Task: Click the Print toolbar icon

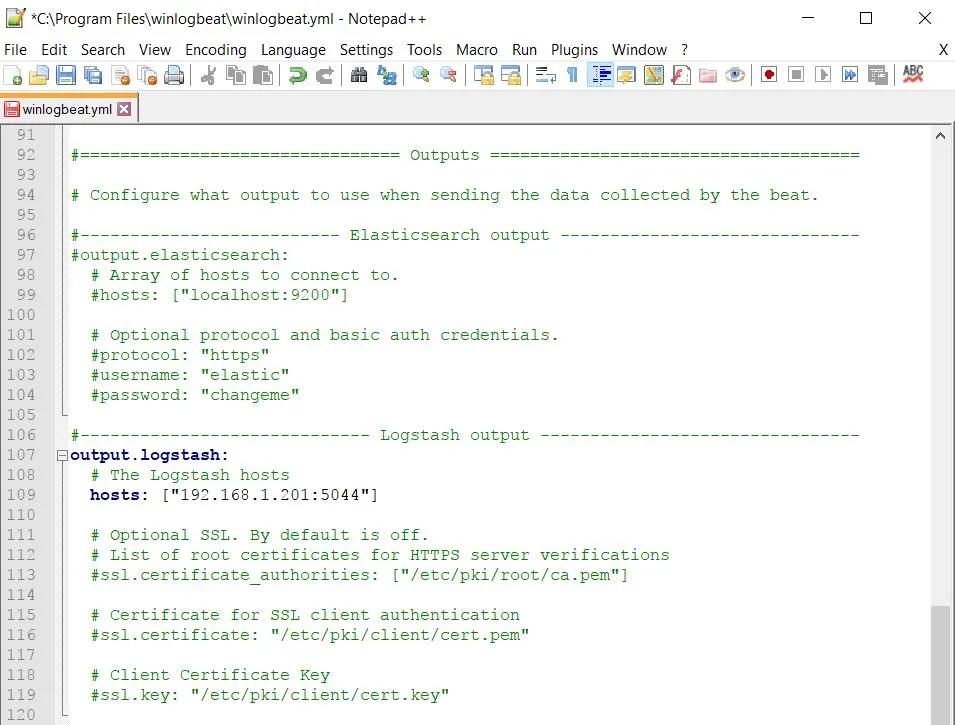Action: 174,75
